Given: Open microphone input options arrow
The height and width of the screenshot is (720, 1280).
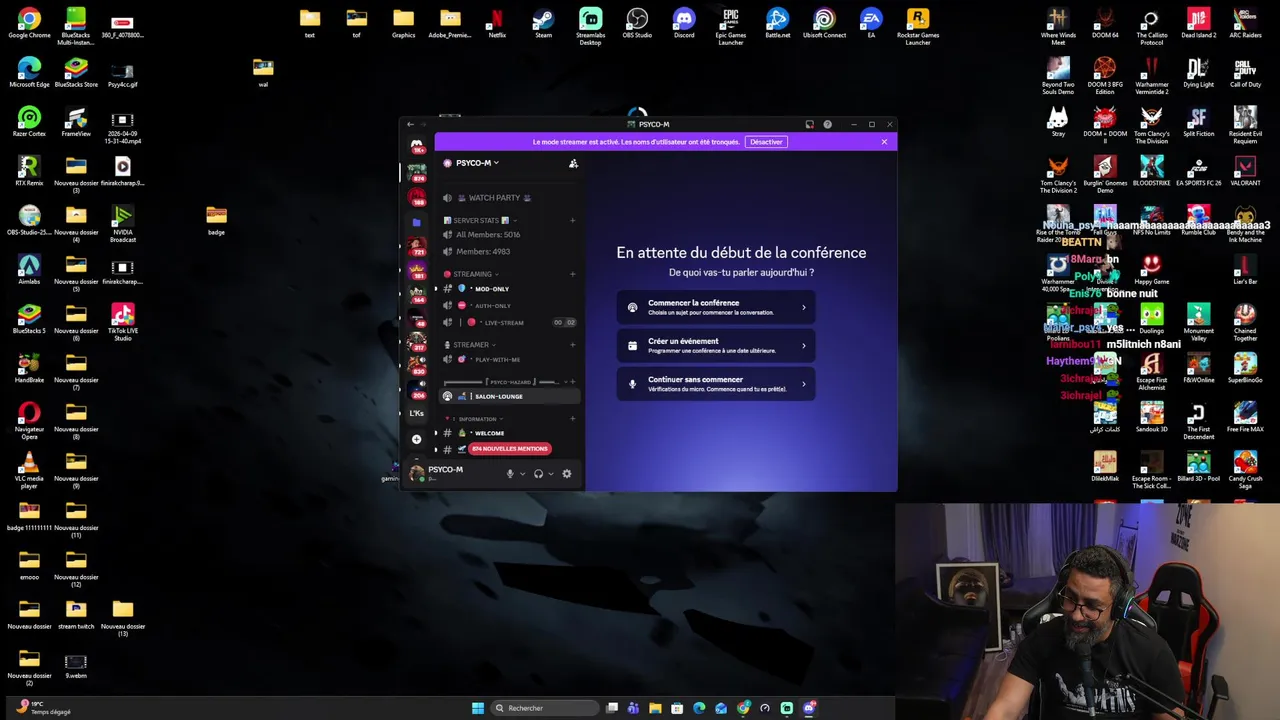Looking at the screenshot, I should point(522,474).
